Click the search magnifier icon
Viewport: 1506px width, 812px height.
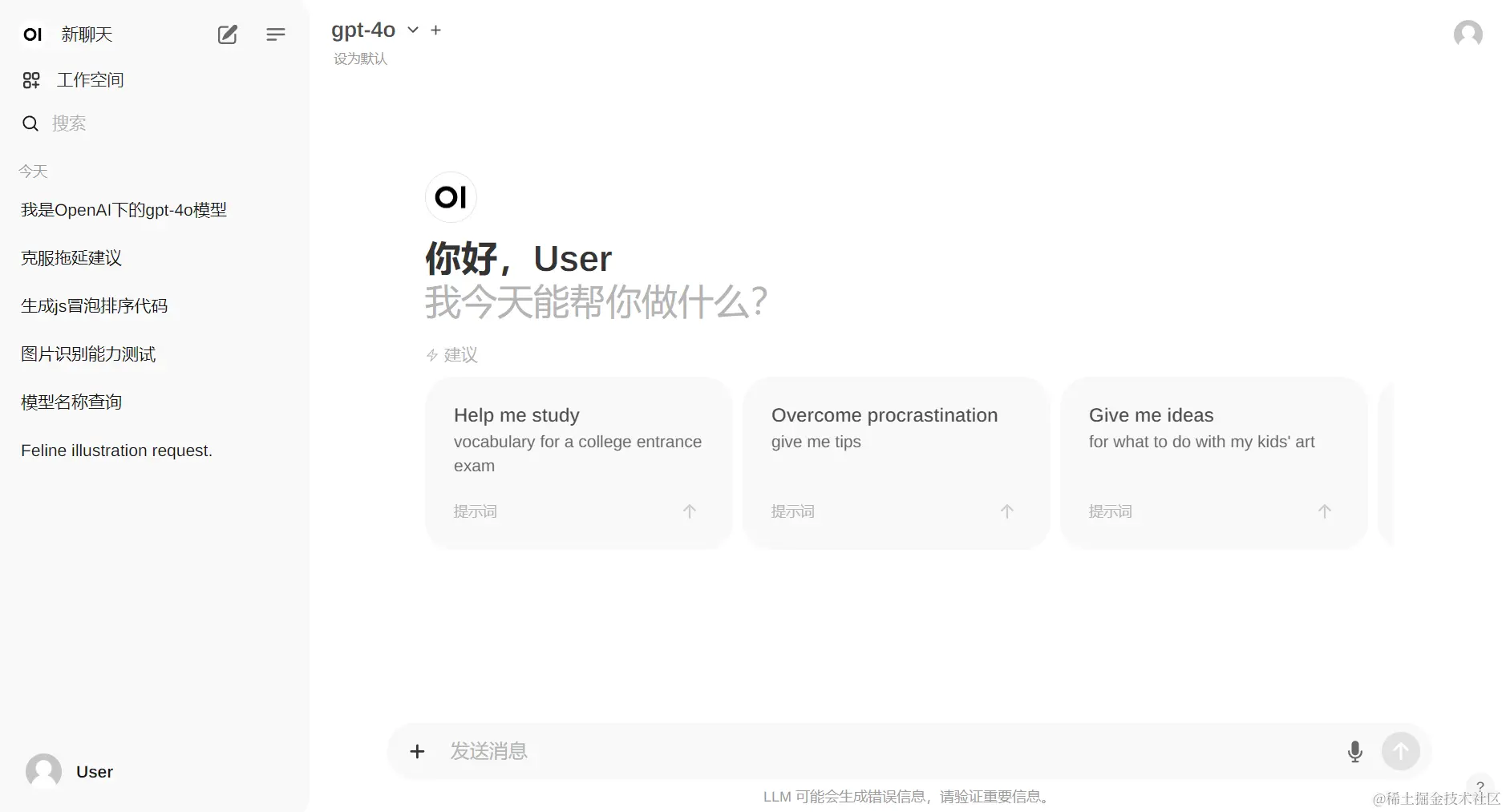tap(30, 123)
